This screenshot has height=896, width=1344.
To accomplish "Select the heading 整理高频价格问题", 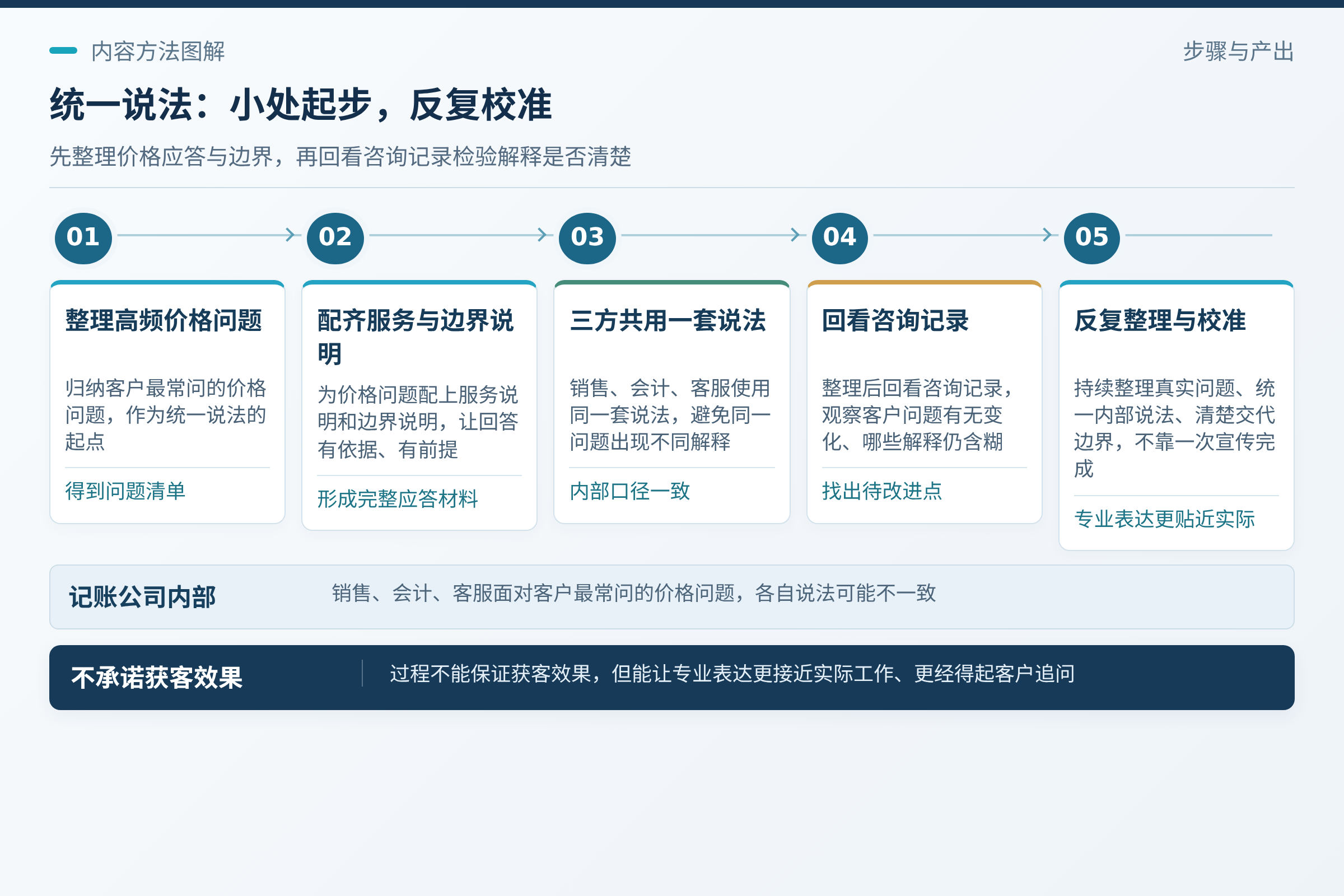I will (x=164, y=320).
